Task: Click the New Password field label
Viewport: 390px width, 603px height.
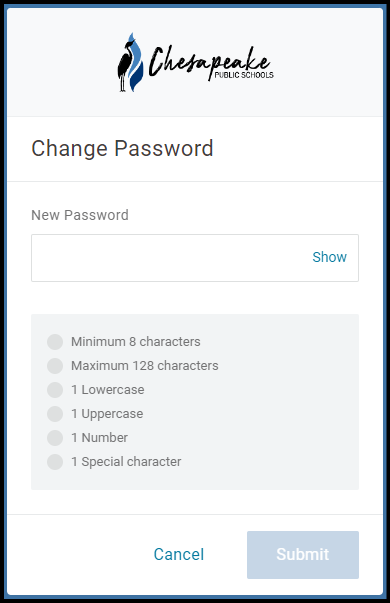Action: pyautogui.click(x=80, y=215)
